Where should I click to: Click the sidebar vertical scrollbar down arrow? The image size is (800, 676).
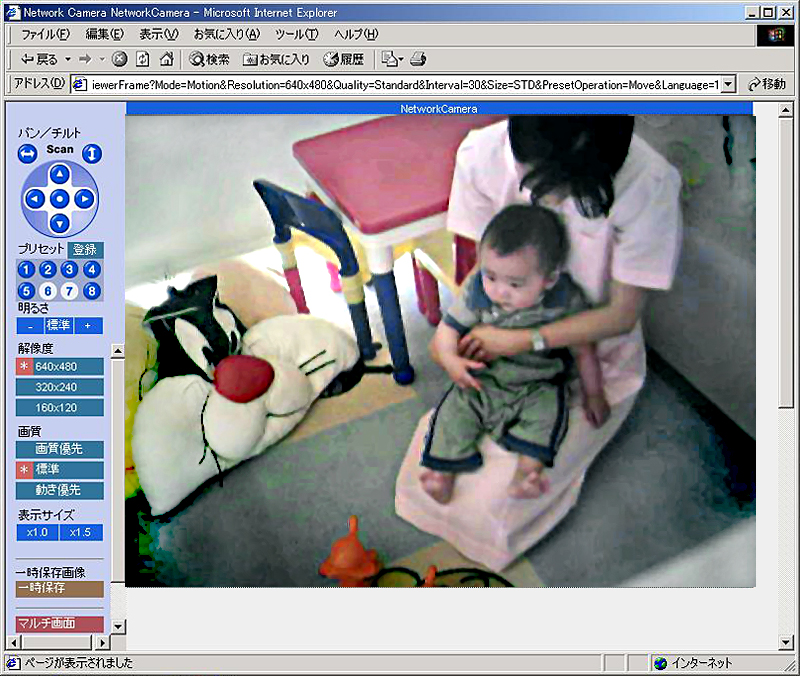(x=118, y=626)
